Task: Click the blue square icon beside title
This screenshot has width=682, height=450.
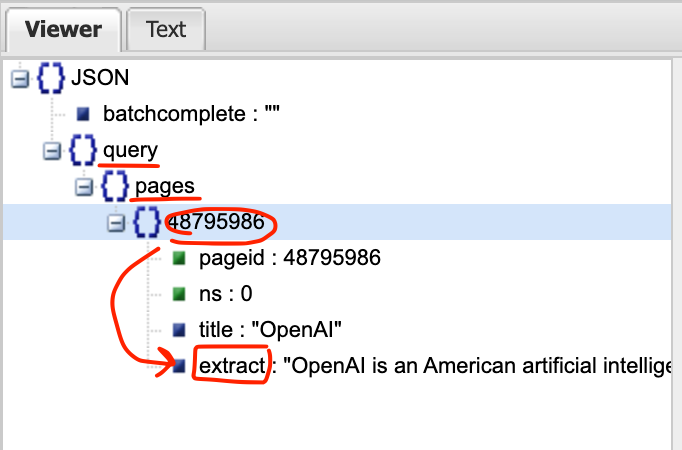Action: pyautogui.click(x=179, y=330)
